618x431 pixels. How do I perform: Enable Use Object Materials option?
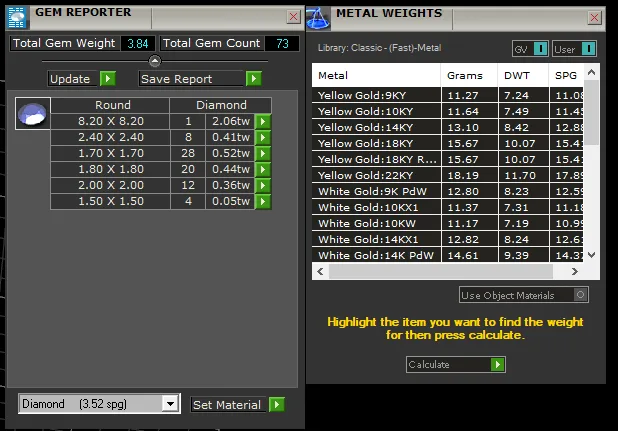tap(580, 295)
